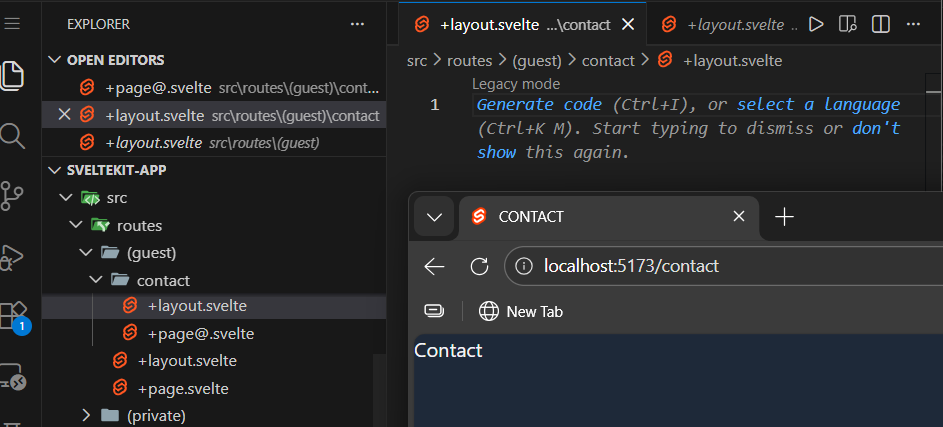Switch to second italic +layout.svelte tab

728,25
